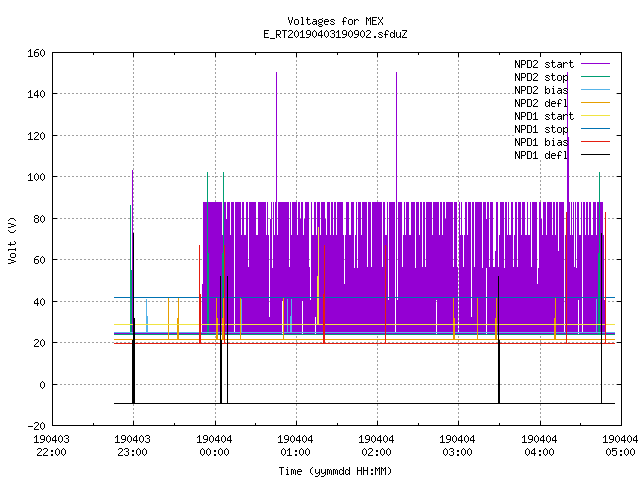Click the y-axis tick value -20
Image resolution: width=640 pixels, height=480 pixels.
(x=36, y=426)
